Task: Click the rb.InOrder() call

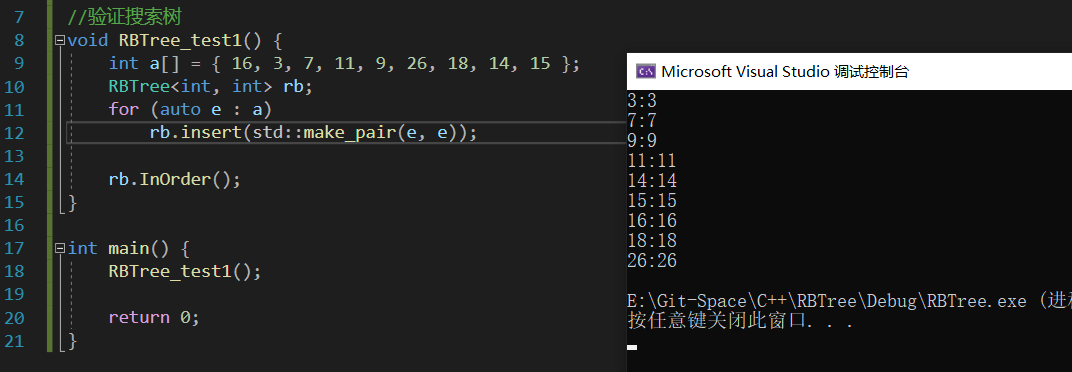Action: (174, 179)
